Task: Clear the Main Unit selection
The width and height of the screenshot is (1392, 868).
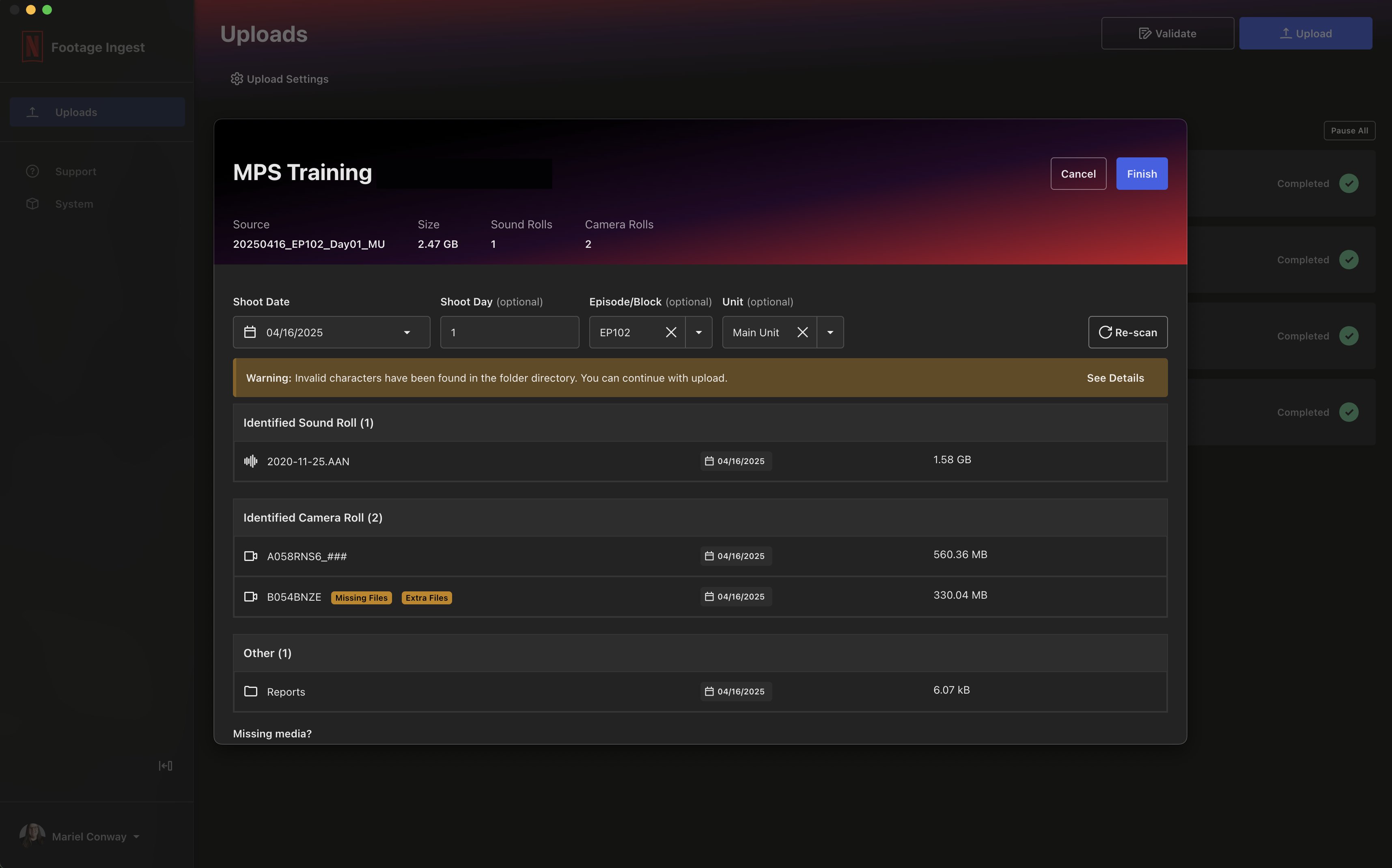Action: (802, 332)
